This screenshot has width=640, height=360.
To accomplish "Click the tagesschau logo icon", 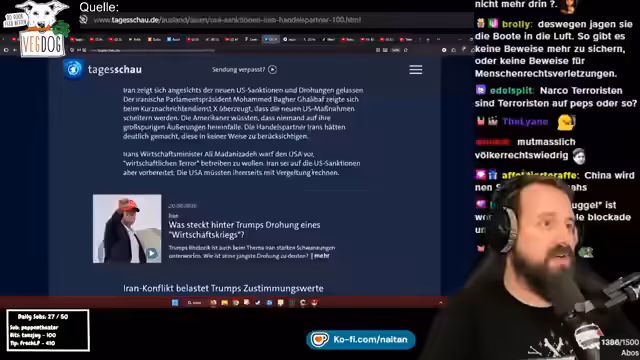I will (73, 69).
